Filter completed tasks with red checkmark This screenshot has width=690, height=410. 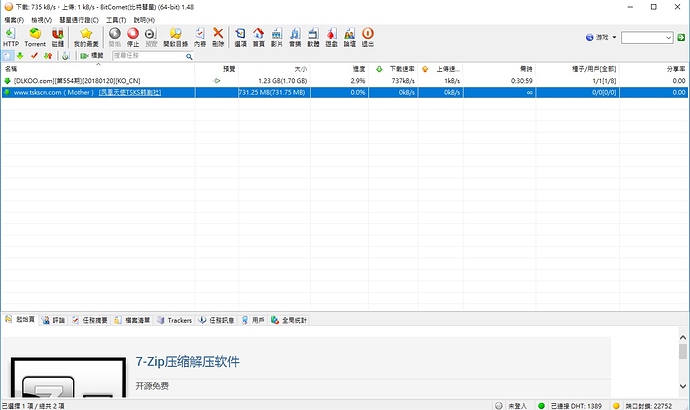pos(34,56)
